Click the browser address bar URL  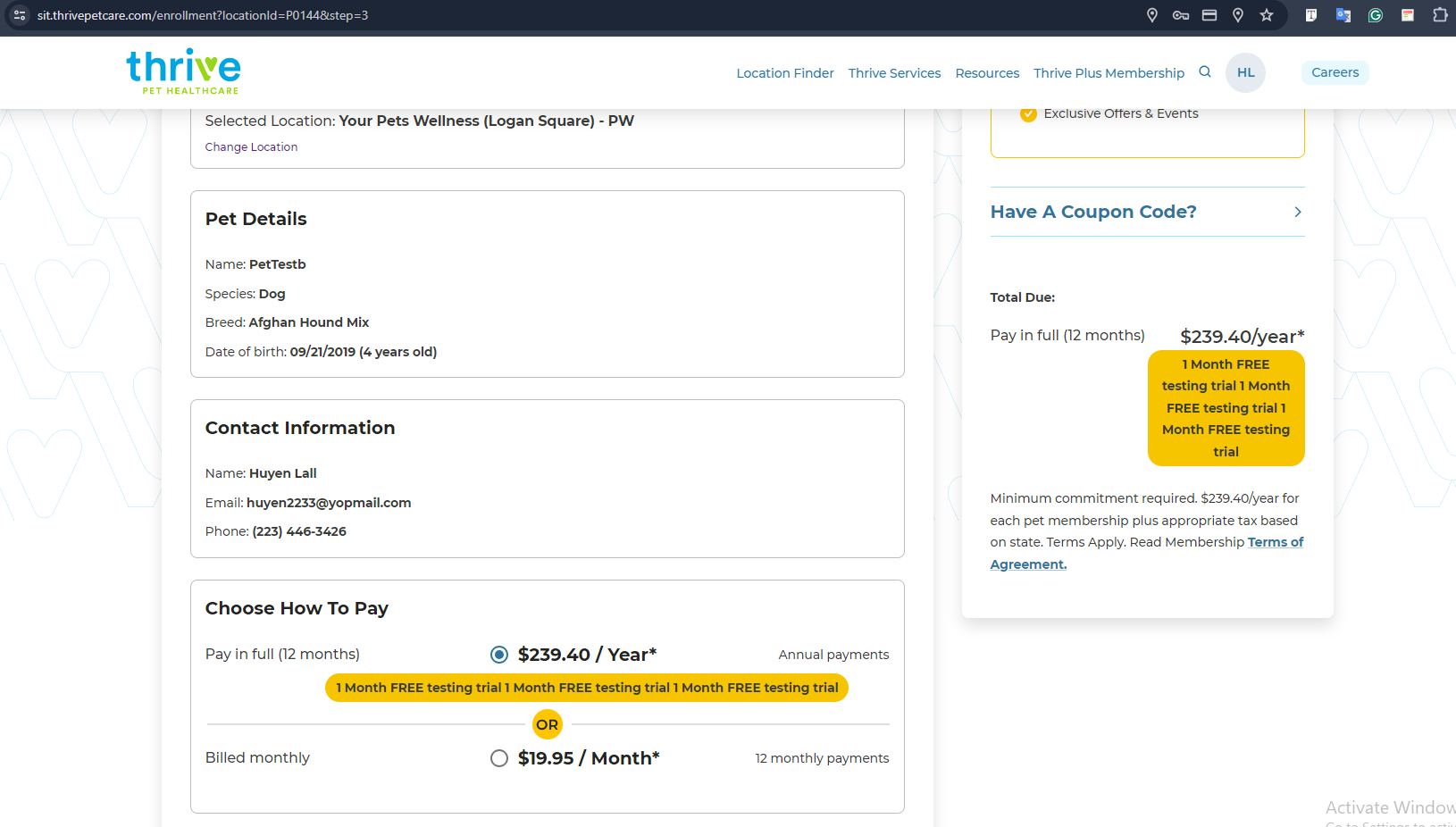pyautogui.click(x=203, y=15)
